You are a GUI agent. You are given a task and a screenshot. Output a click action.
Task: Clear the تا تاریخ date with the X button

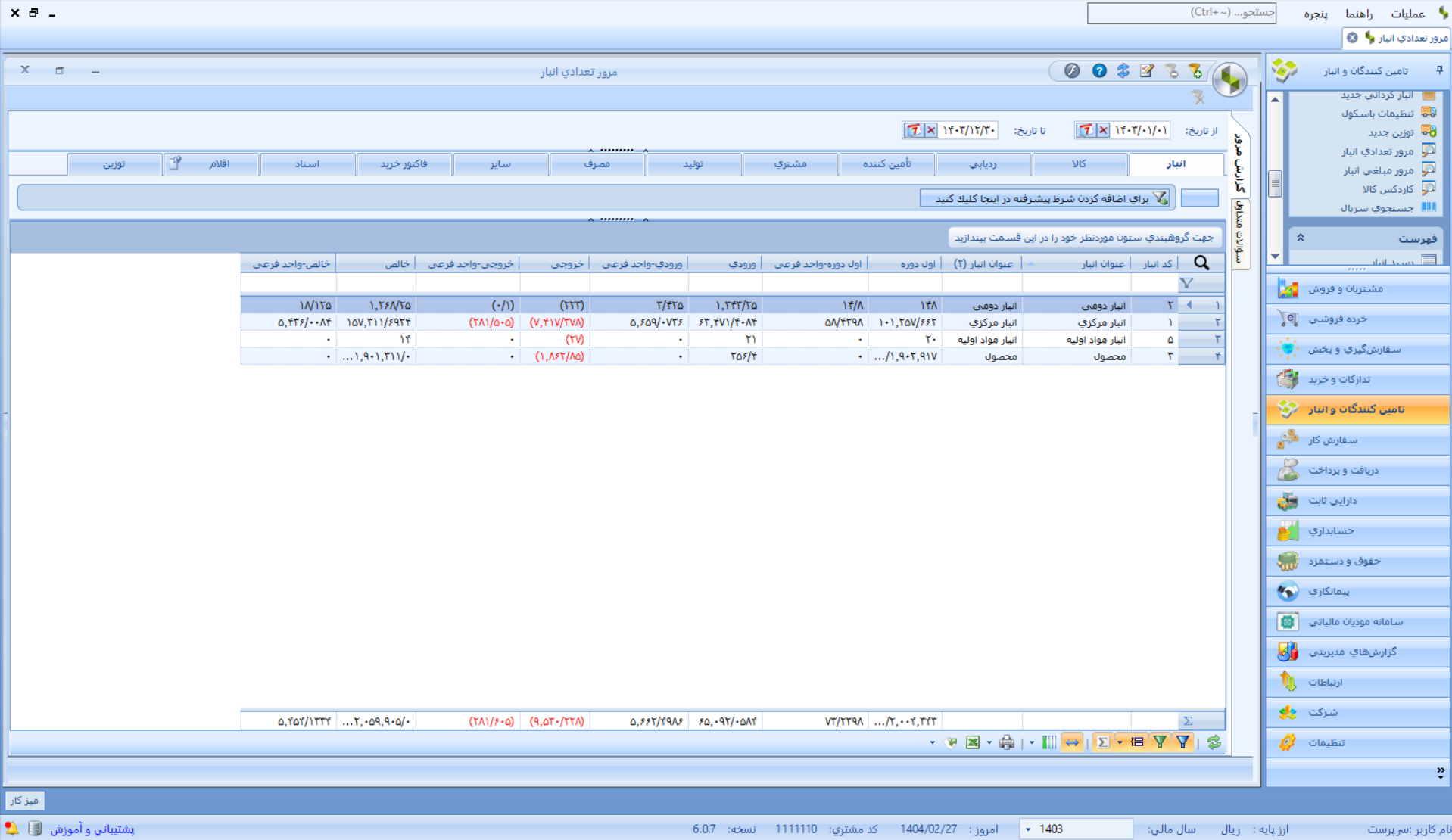click(931, 130)
